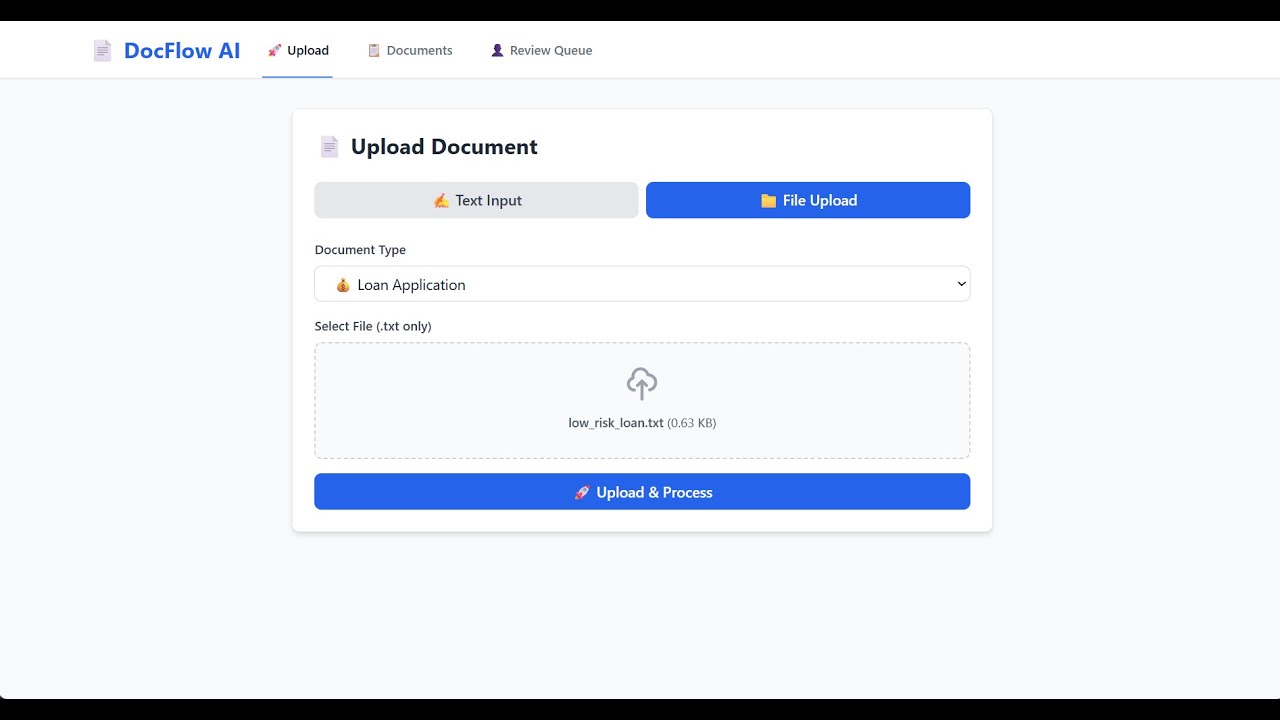1280x720 pixels.
Task: Click the DocFlow AI document logo icon
Action: pyautogui.click(x=102, y=51)
